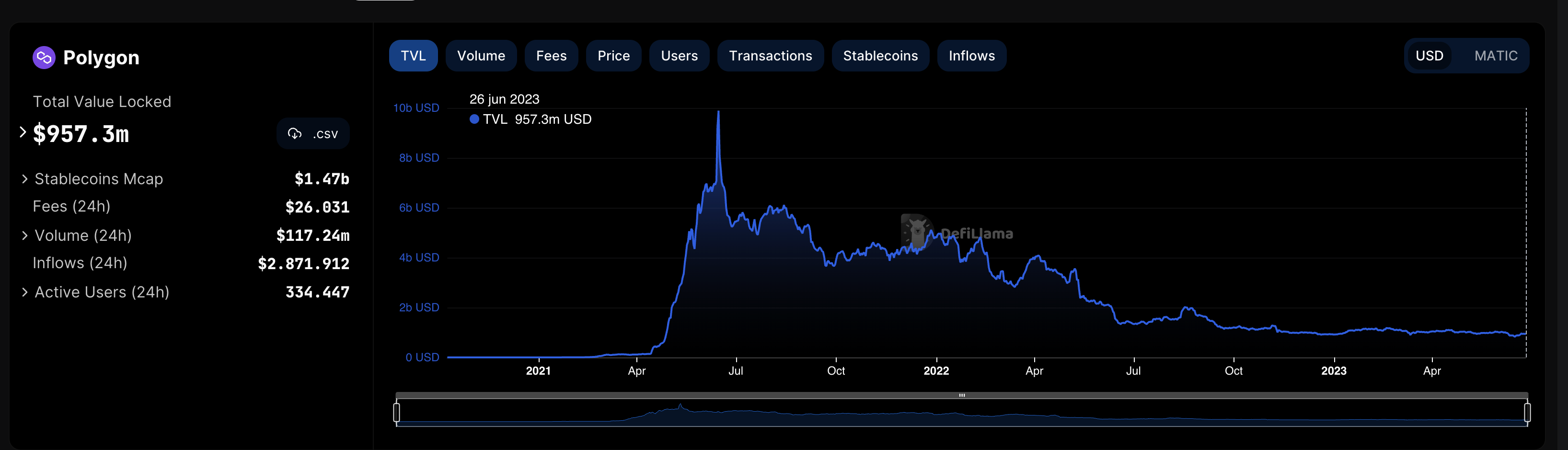1568x450 pixels.
Task: Enable the Inflows chart button
Action: (971, 56)
